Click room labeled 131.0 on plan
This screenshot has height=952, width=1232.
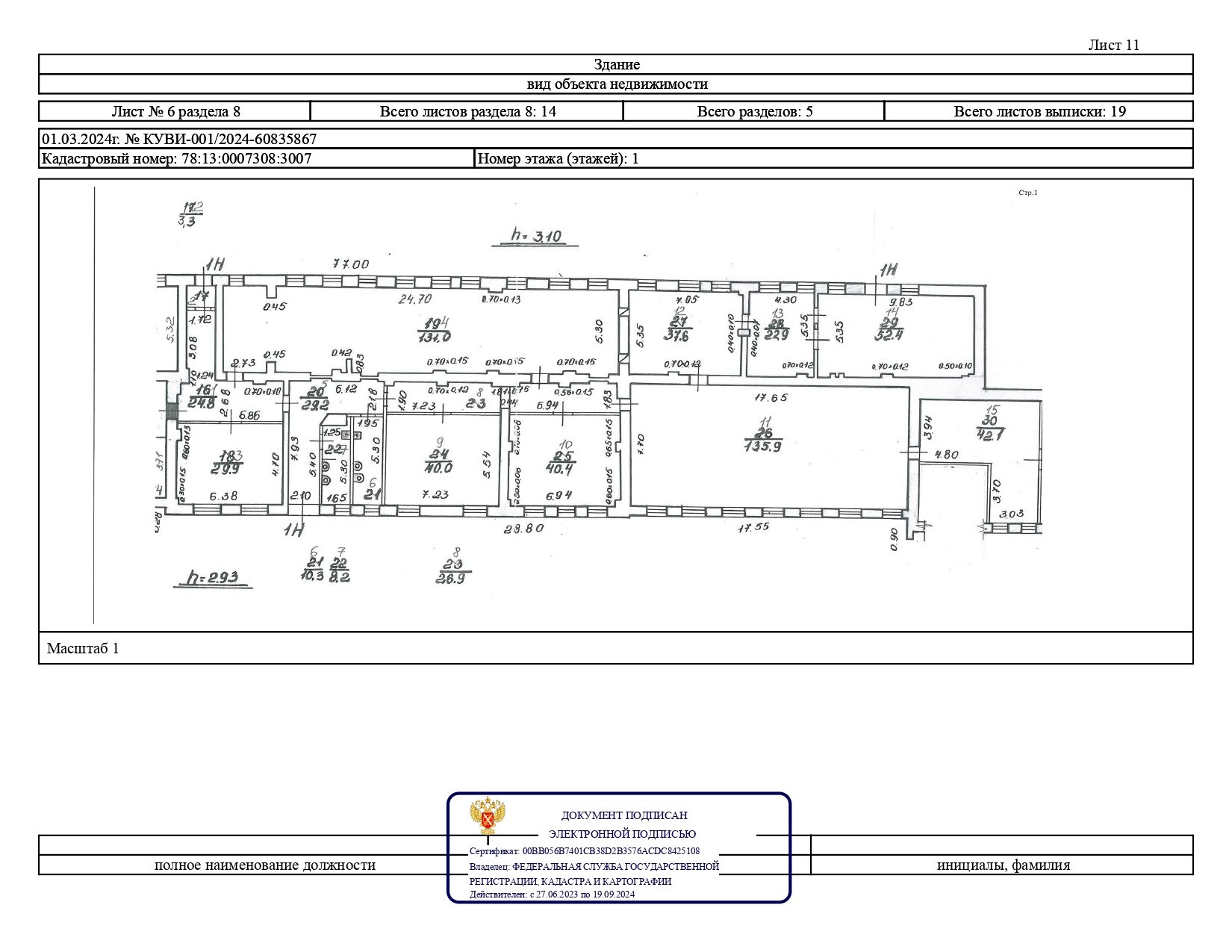coord(437,336)
